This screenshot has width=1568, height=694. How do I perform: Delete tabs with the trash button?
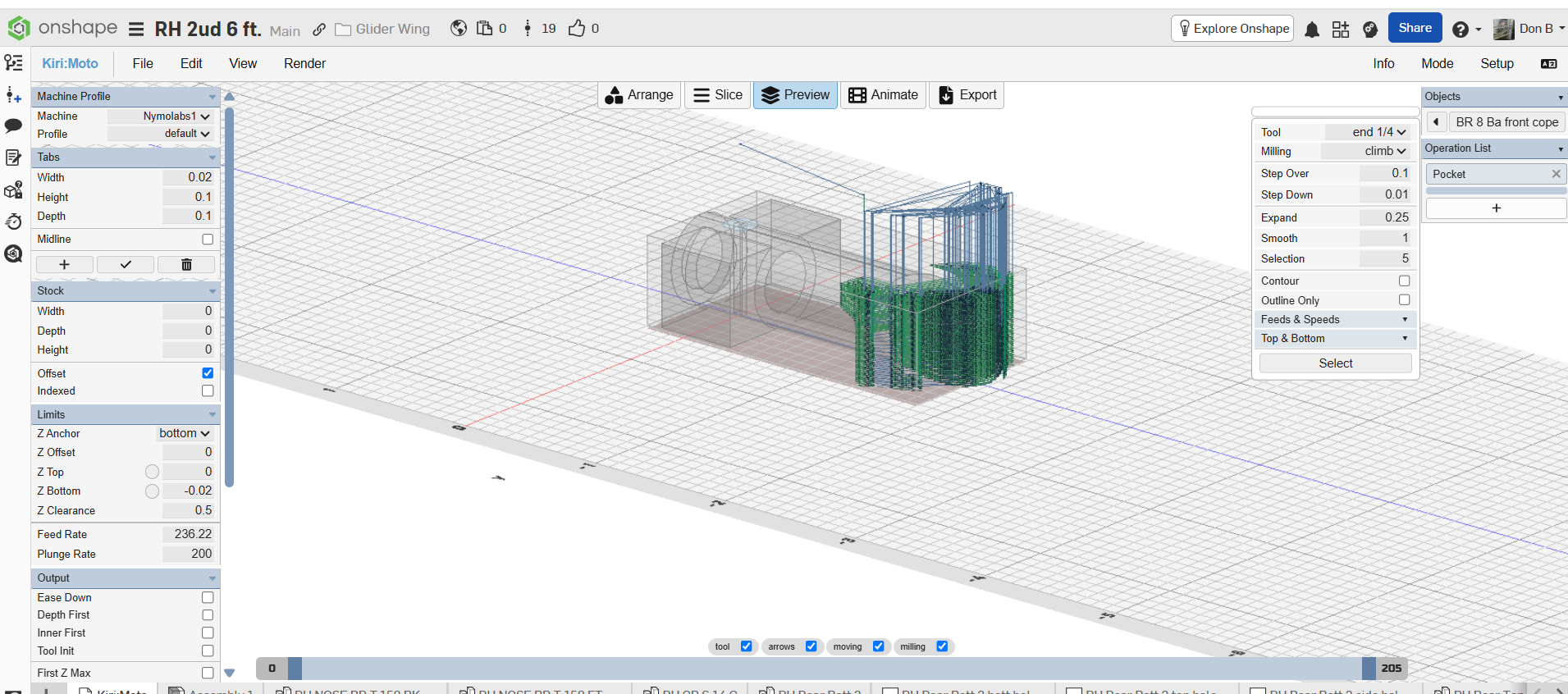click(x=186, y=264)
